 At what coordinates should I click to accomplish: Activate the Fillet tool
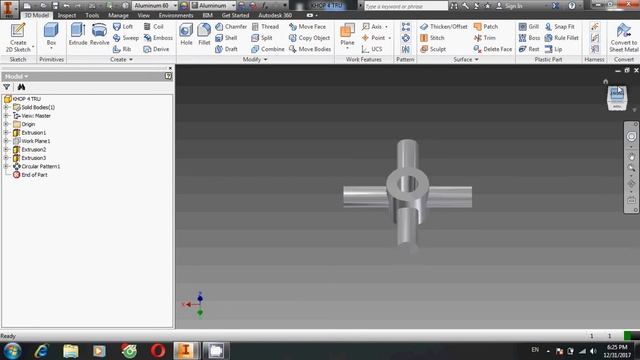click(x=204, y=34)
